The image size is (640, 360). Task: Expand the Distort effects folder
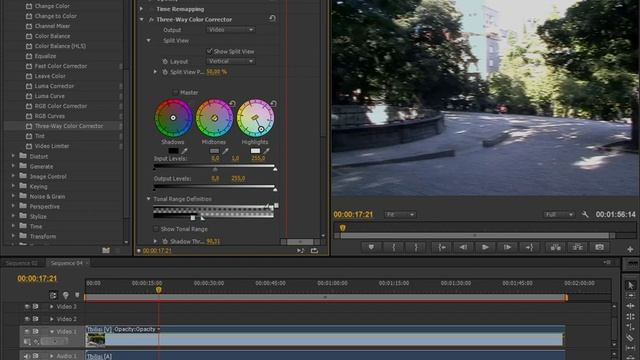click(13, 156)
